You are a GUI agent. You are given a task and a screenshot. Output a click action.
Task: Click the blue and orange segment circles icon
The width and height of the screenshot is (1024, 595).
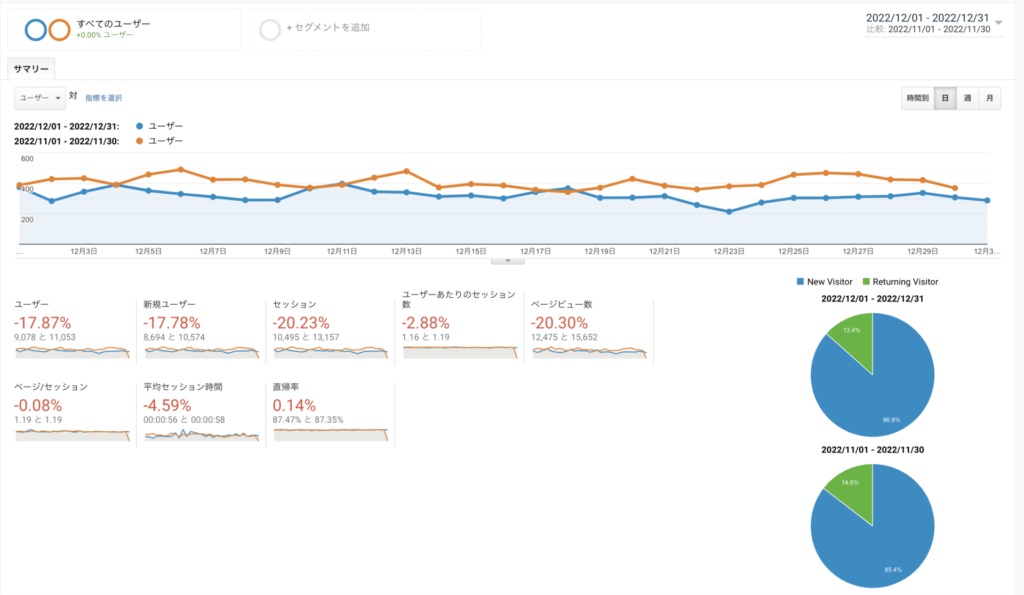pyautogui.click(x=47, y=29)
